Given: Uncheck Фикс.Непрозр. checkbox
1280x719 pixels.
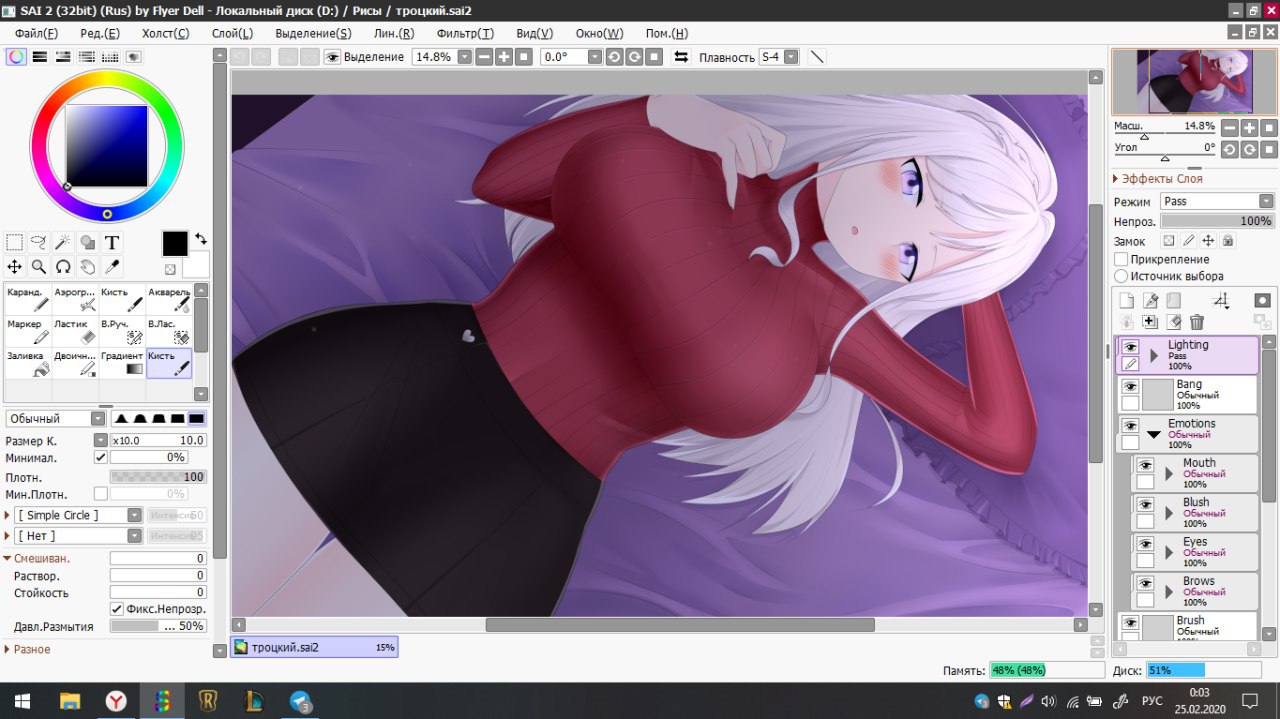Looking at the screenshot, I should pyautogui.click(x=117, y=609).
